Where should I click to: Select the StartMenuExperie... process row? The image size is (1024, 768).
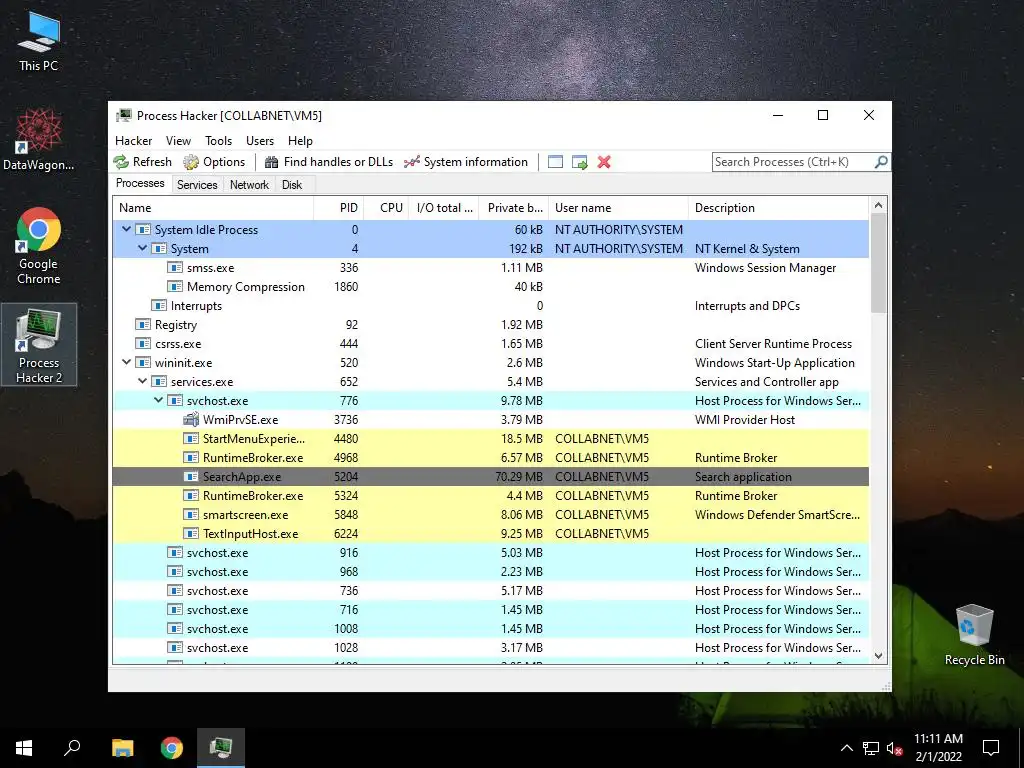click(490, 438)
